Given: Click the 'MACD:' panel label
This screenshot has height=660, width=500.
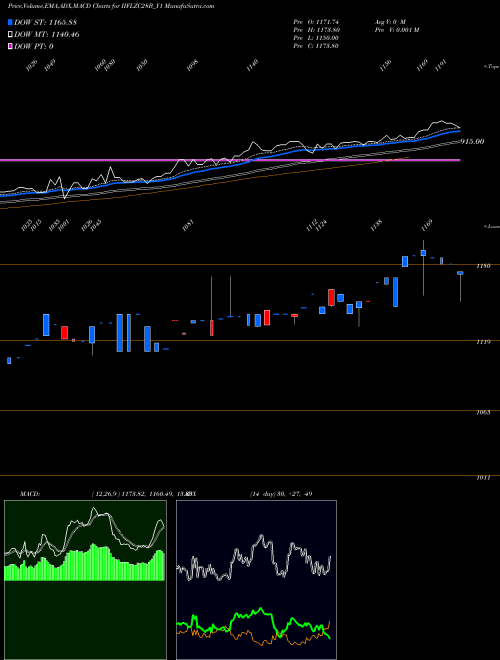Looking at the screenshot, I should pyautogui.click(x=30, y=494).
